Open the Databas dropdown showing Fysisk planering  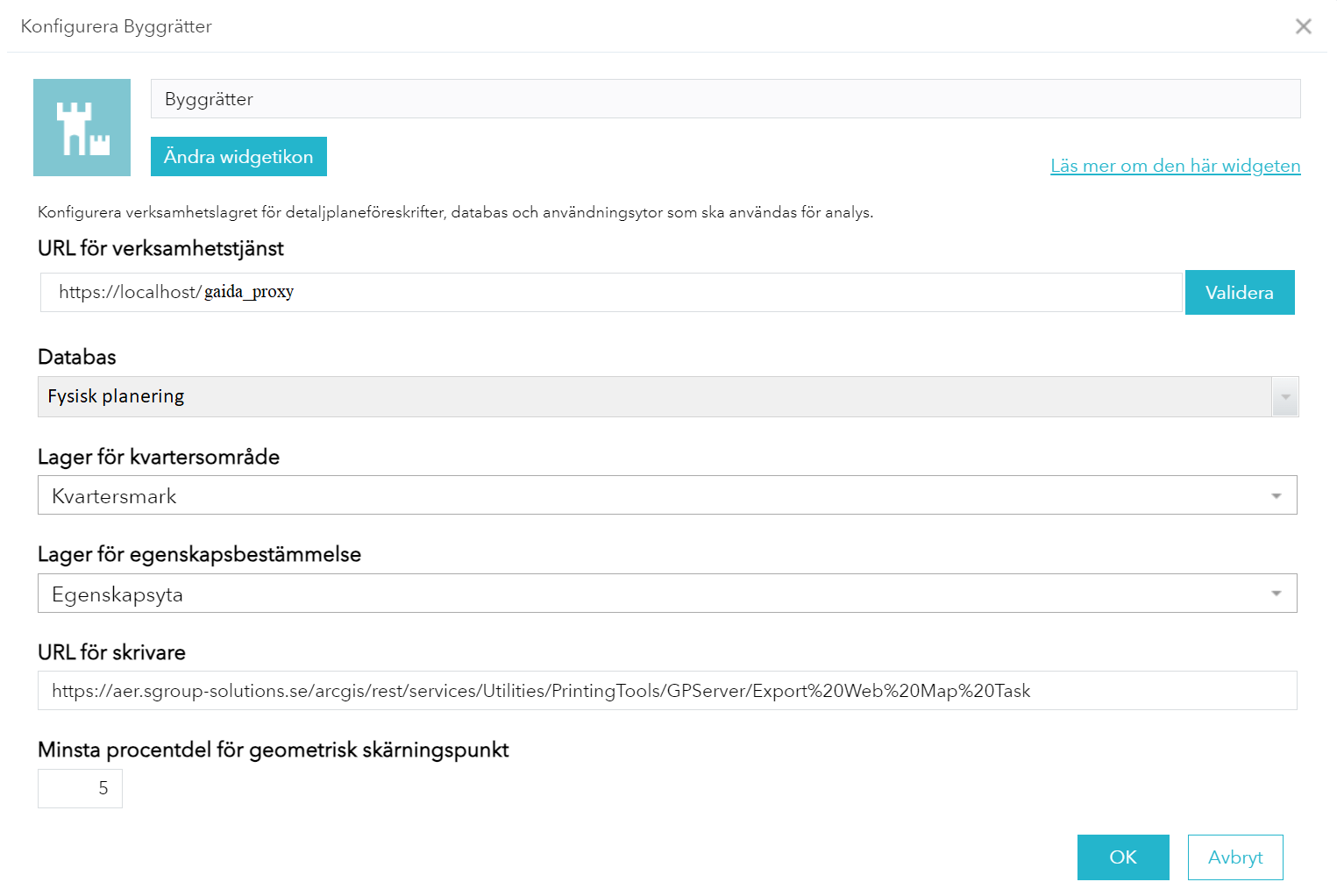[x=654, y=397]
